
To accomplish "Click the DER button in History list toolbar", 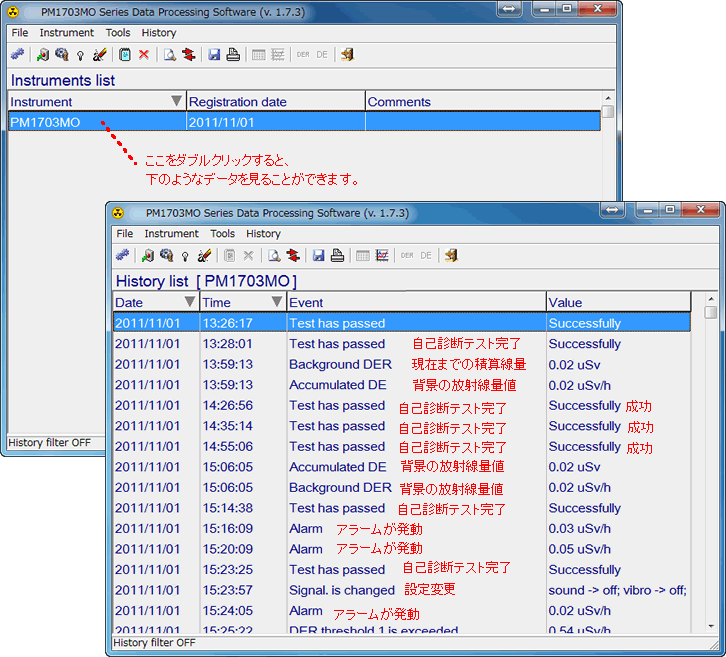I will click(407, 255).
